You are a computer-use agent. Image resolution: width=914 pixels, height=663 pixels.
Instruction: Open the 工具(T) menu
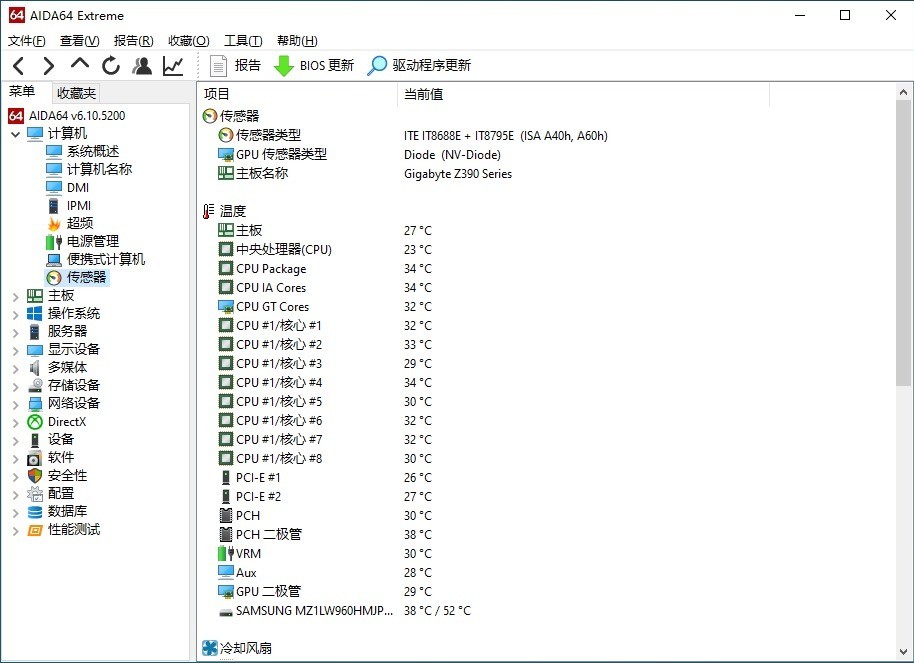[243, 41]
